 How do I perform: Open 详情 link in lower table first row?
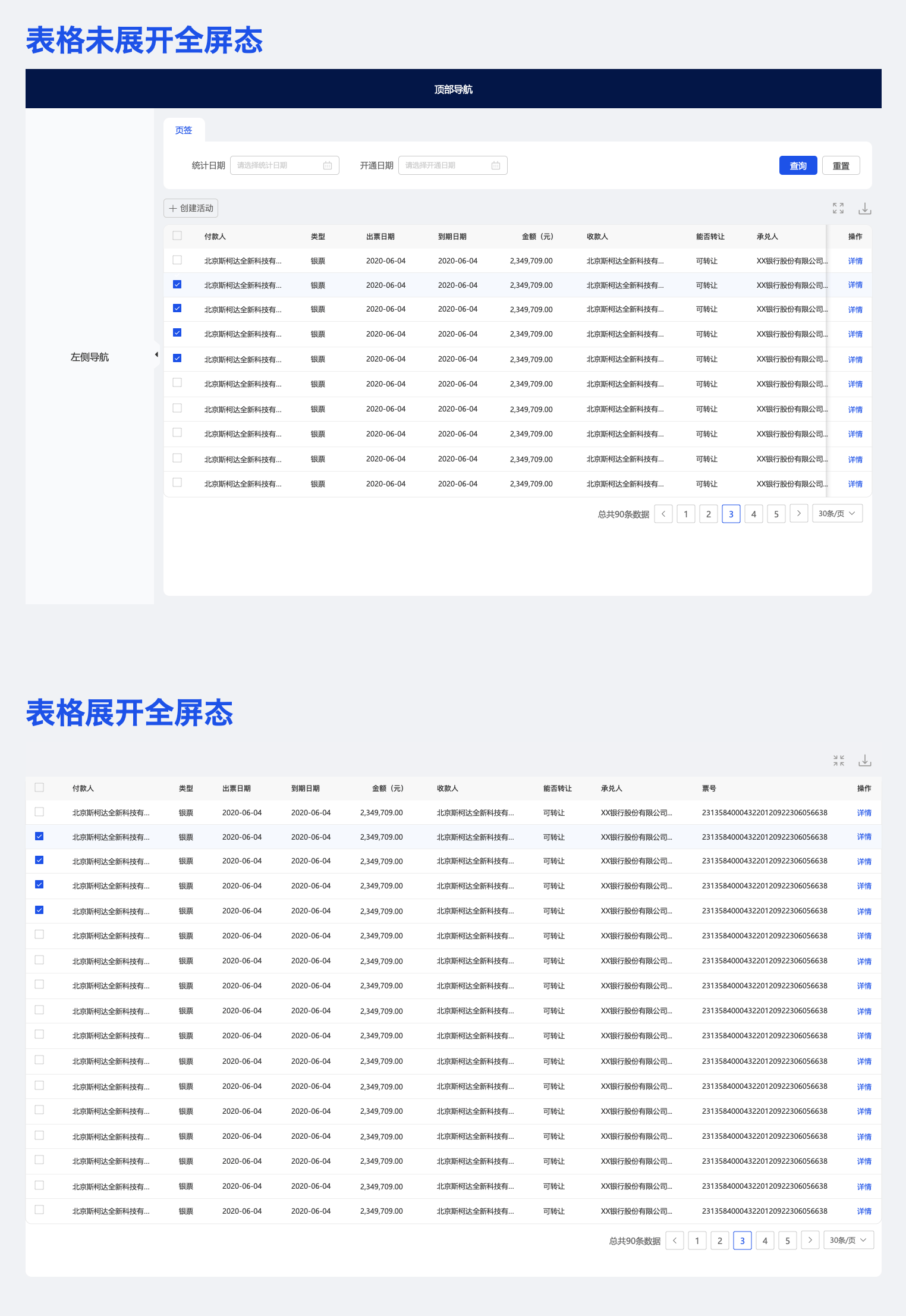click(864, 813)
